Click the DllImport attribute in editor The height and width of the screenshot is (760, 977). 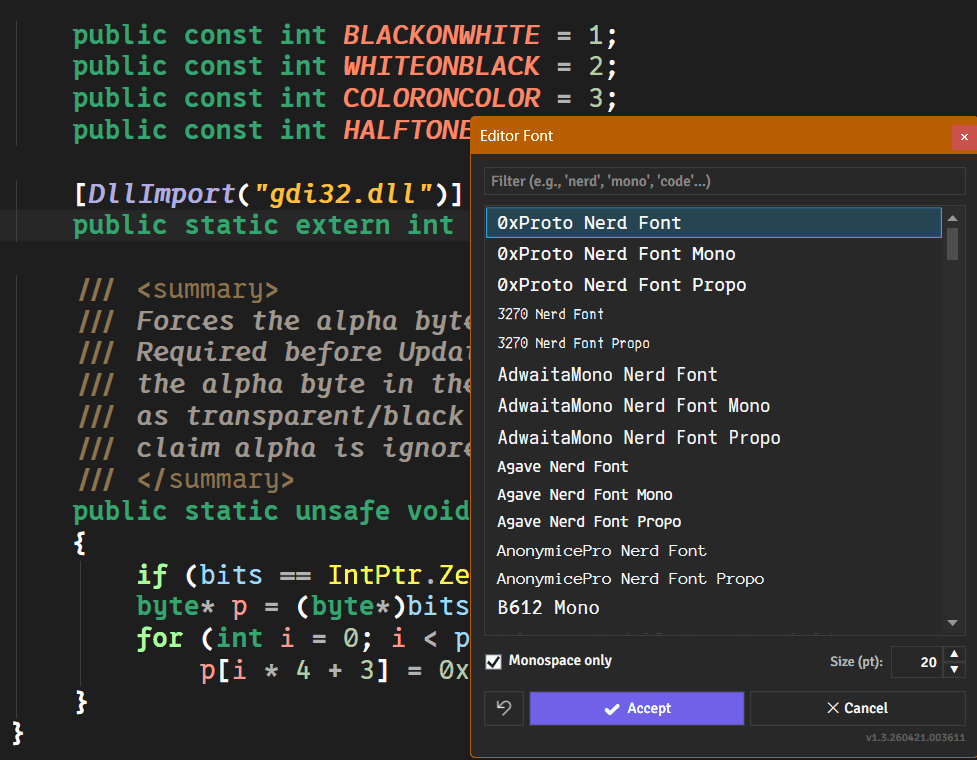161,194
